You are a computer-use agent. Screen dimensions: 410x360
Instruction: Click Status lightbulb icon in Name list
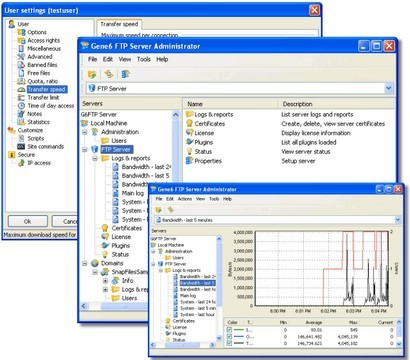click(x=190, y=151)
